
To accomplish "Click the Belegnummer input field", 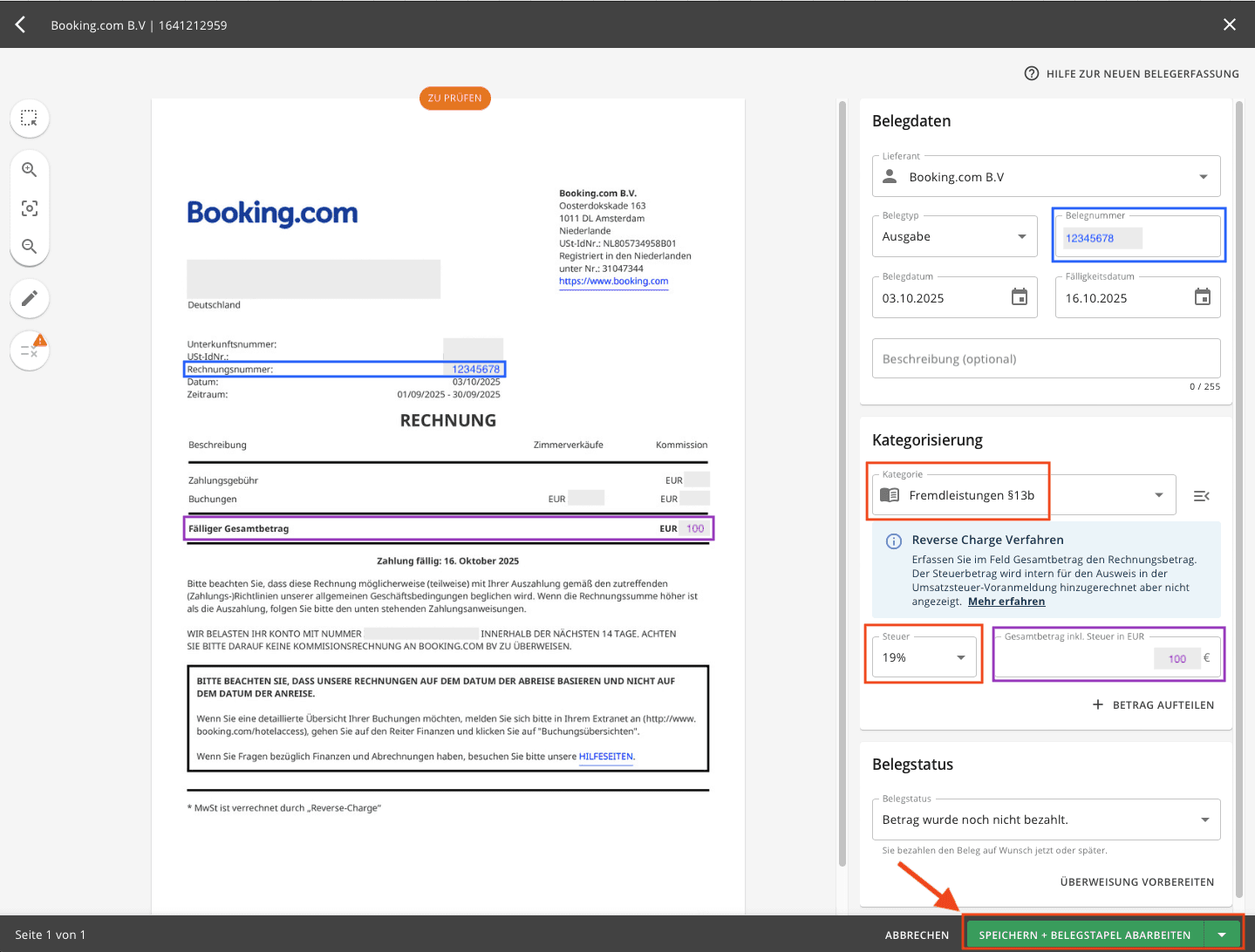I will tap(1138, 237).
